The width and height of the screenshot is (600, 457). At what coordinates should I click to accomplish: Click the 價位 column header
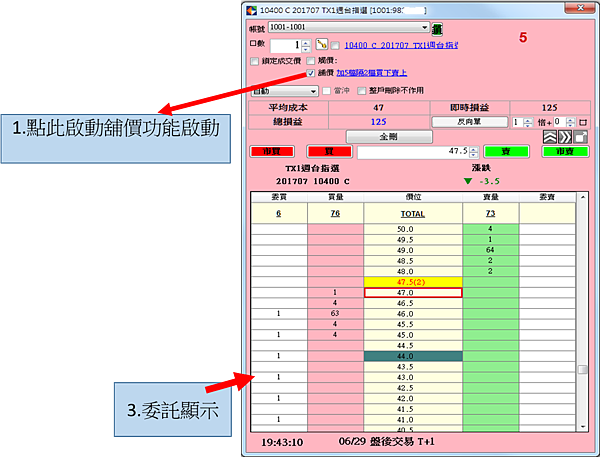(413, 197)
